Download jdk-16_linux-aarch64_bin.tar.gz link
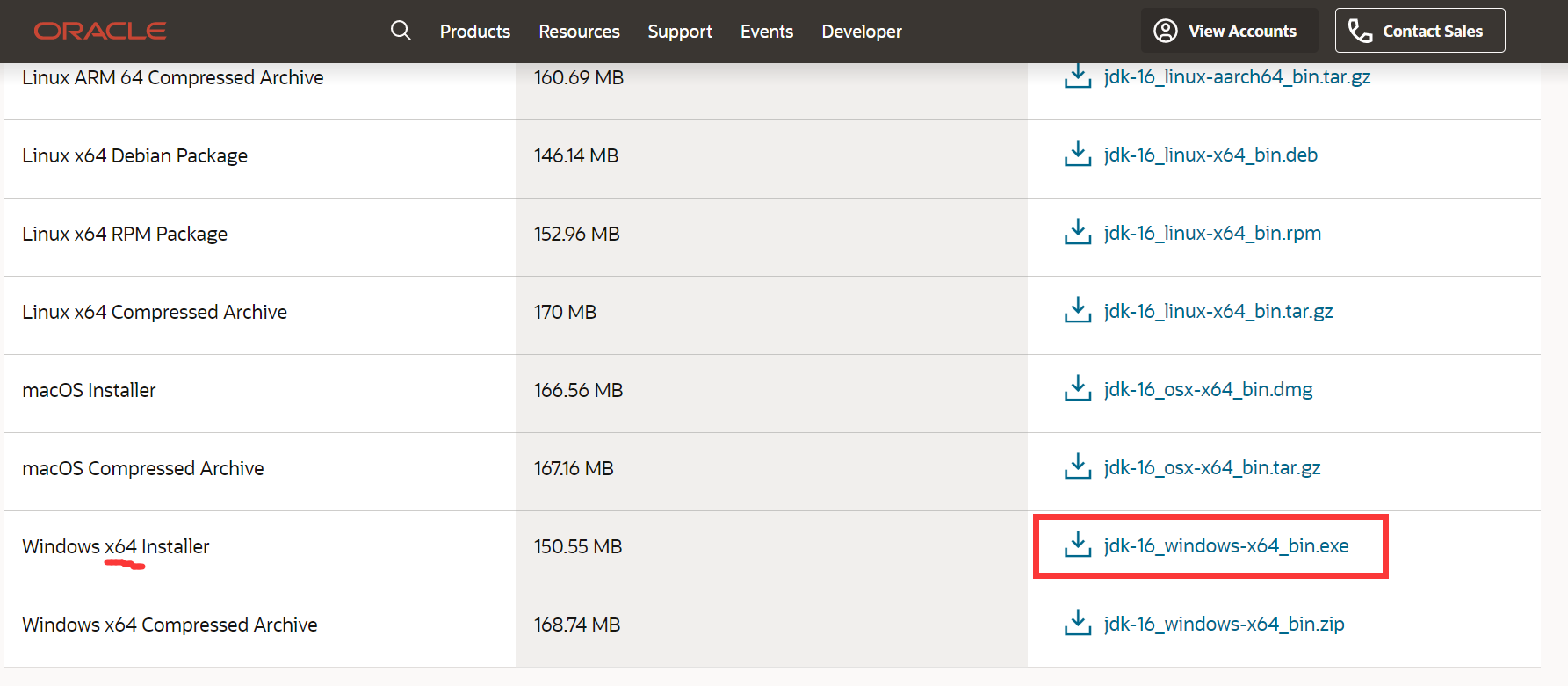Screen dimensions: 1568x686 pos(1237,76)
